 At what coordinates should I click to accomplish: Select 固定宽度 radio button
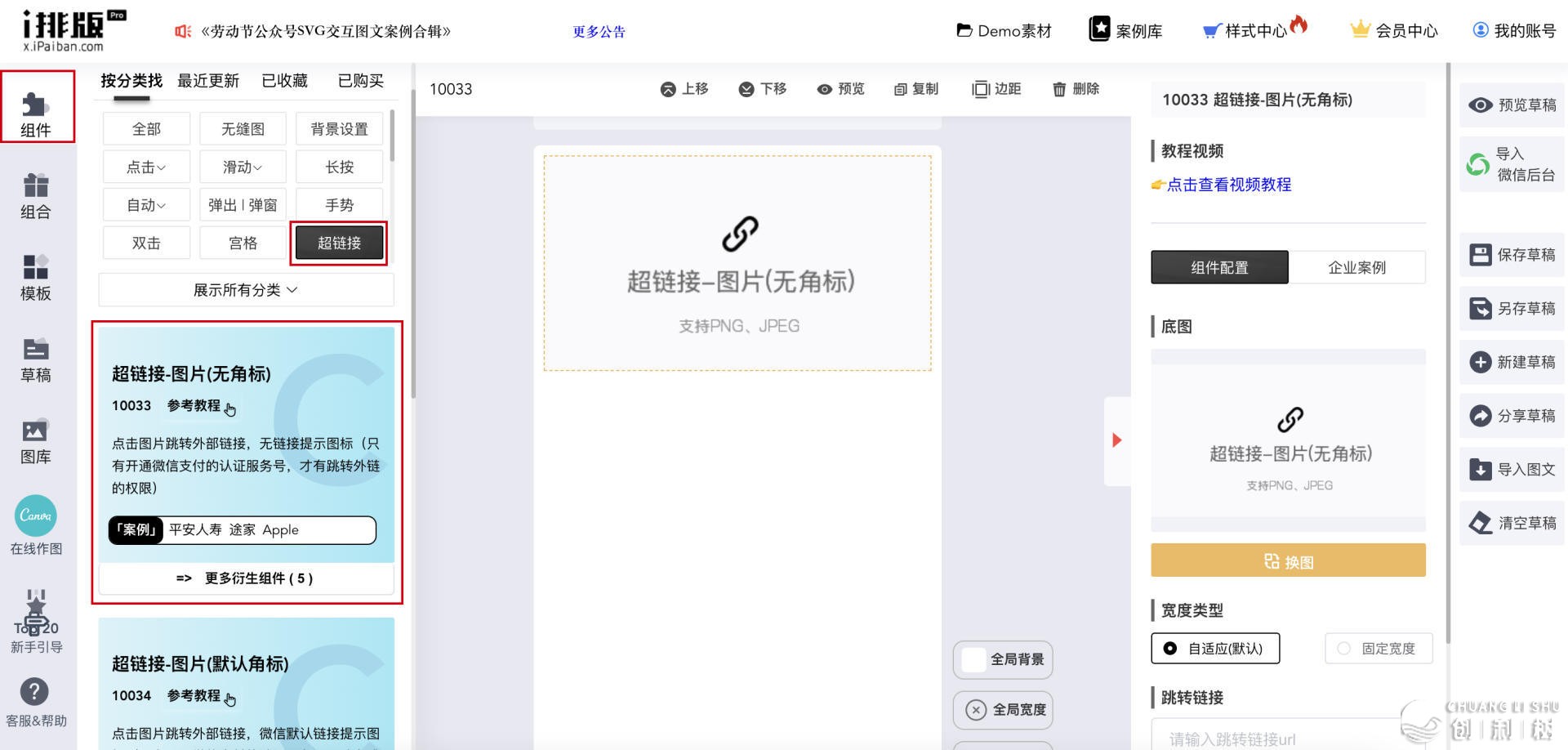(1343, 649)
